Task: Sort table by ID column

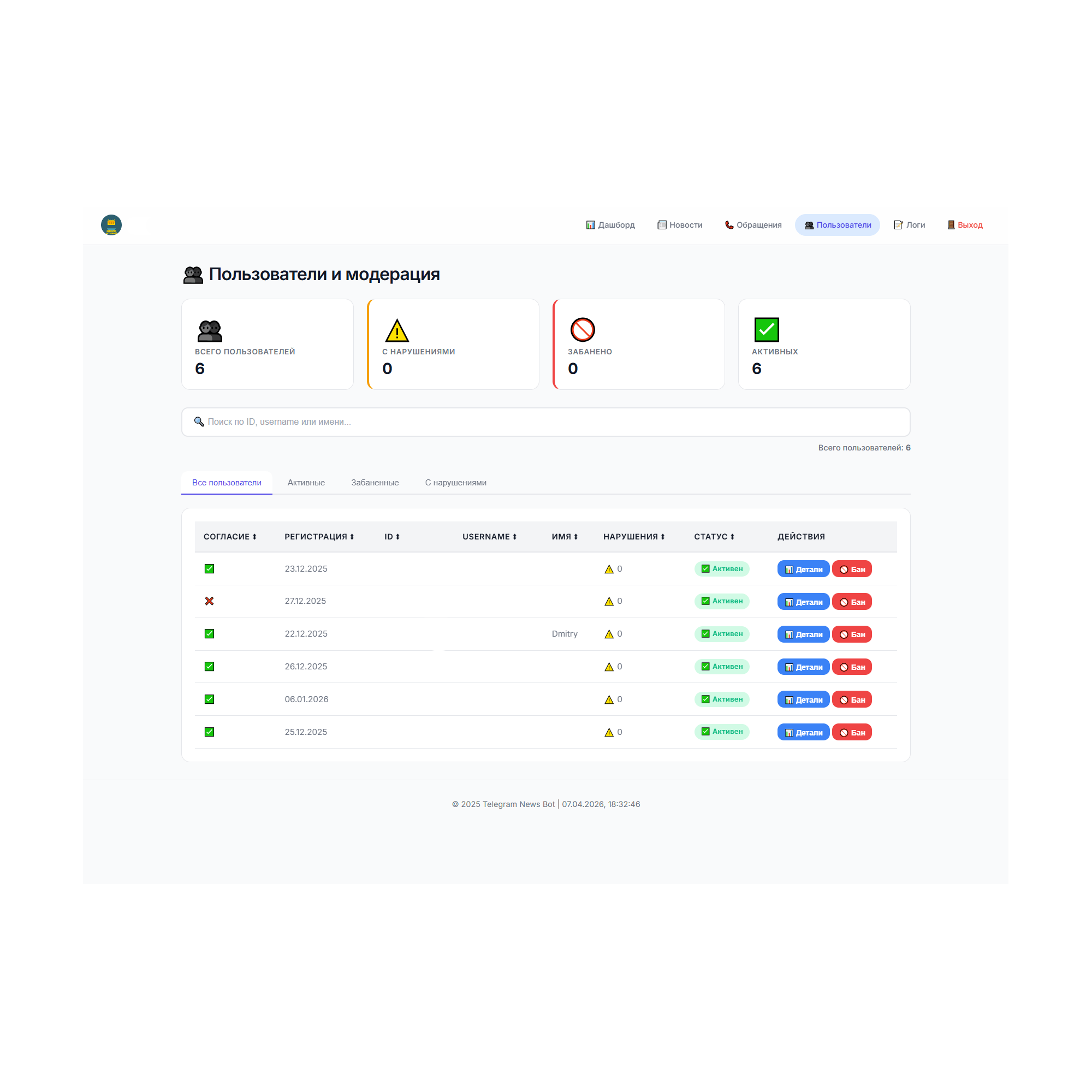Action: point(392,536)
